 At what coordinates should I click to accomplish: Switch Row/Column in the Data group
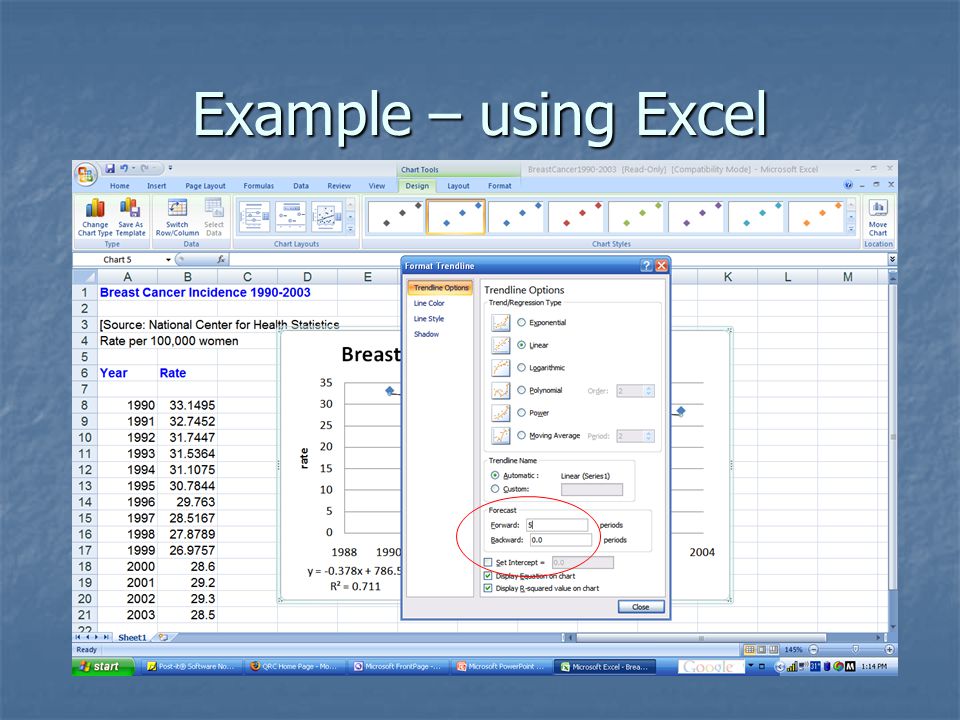click(x=178, y=217)
